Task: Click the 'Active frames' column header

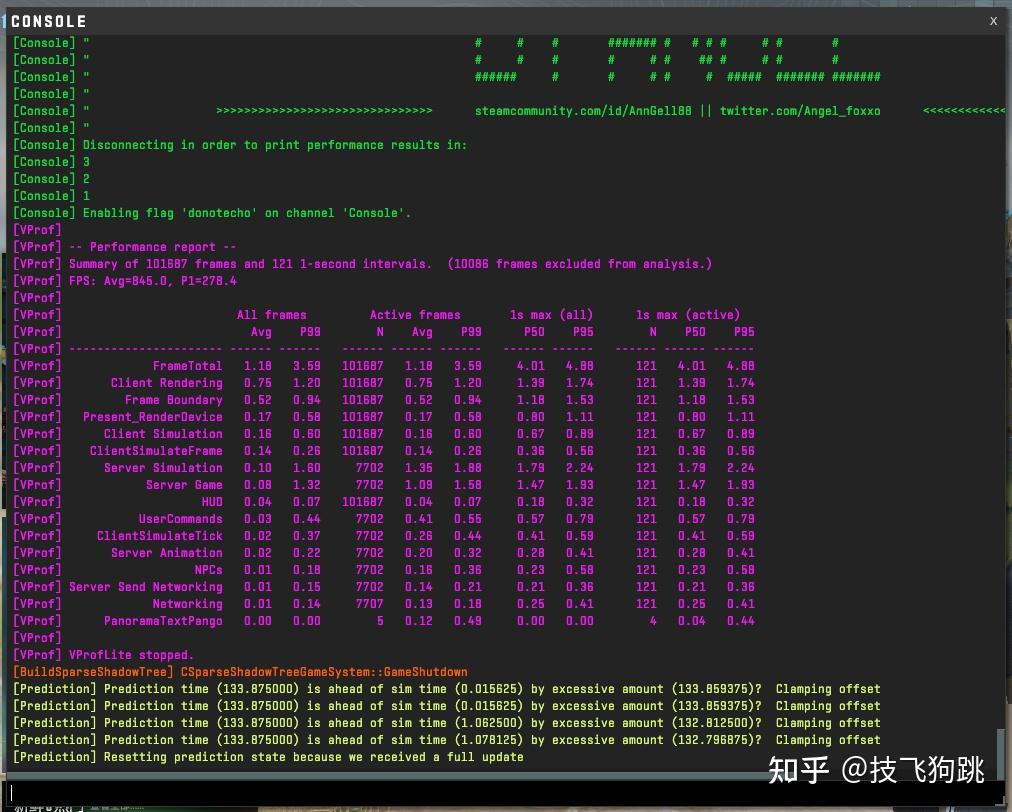Action: coord(415,315)
